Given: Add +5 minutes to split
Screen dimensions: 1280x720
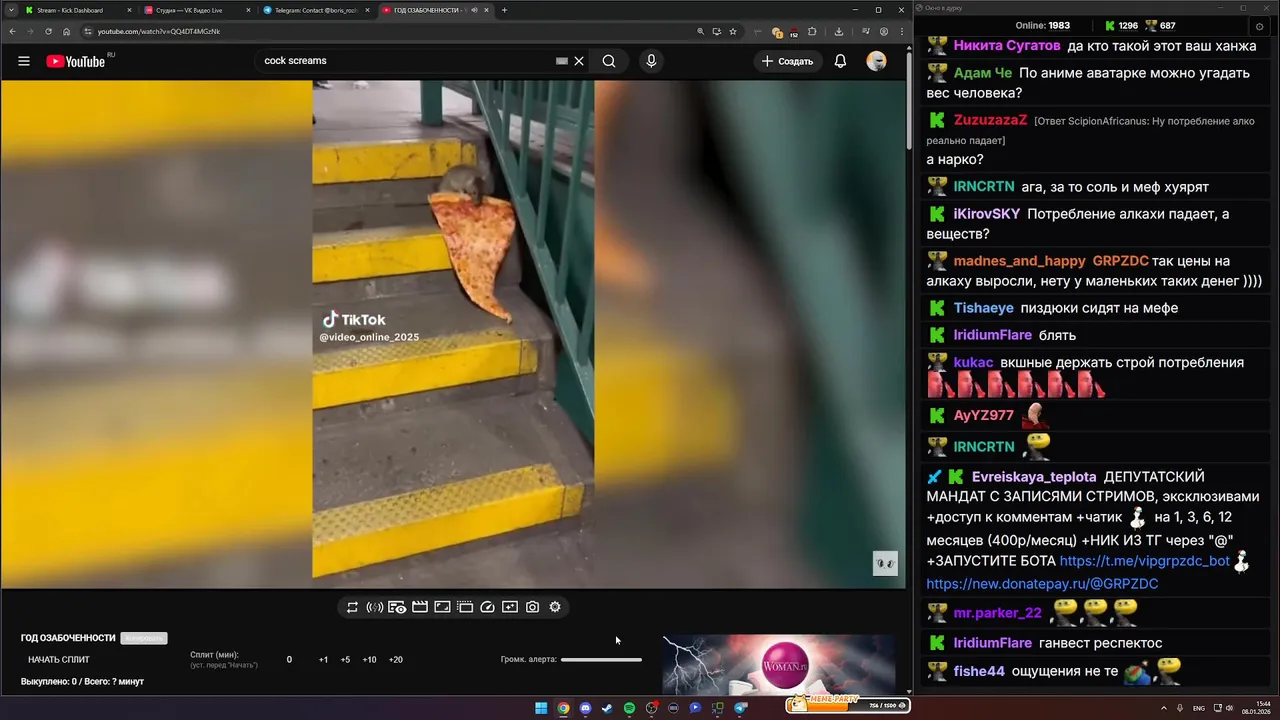Looking at the screenshot, I should 345,660.
